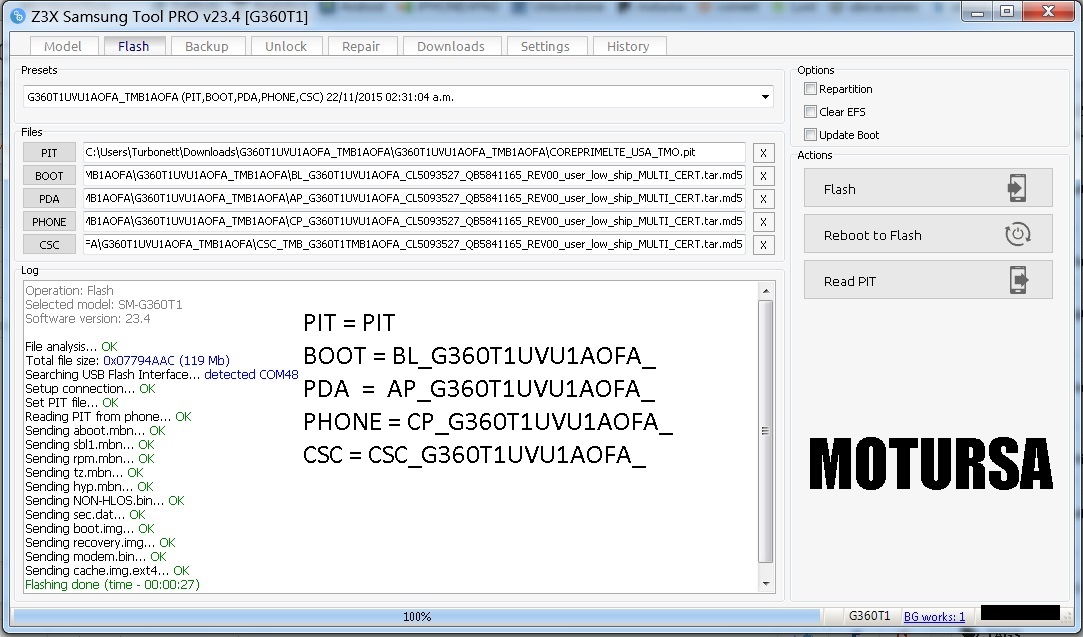Click the 'Sending cache.img.ext4... OK' log line
This screenshot has height=637, width=1083.
(x=107, y=571)
